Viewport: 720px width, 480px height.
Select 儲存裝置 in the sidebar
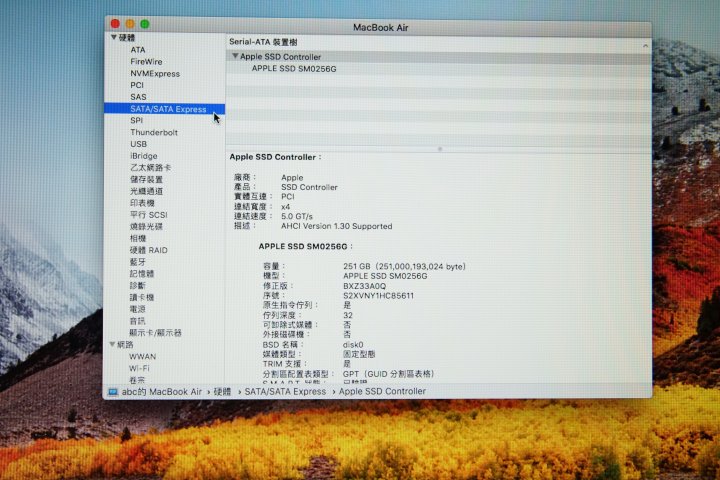[x=146, y=179]
